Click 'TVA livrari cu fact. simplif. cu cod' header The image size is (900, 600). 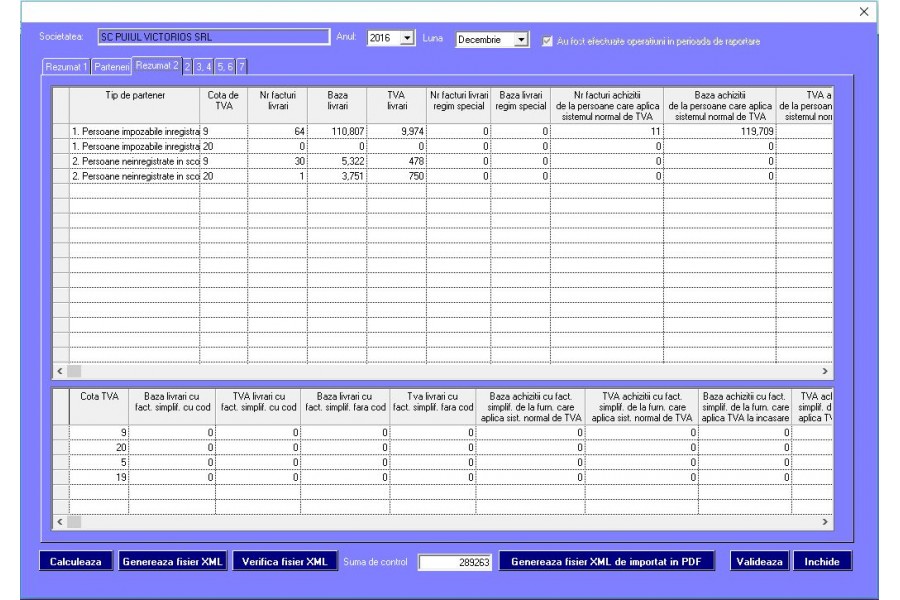tap(258, 407)
